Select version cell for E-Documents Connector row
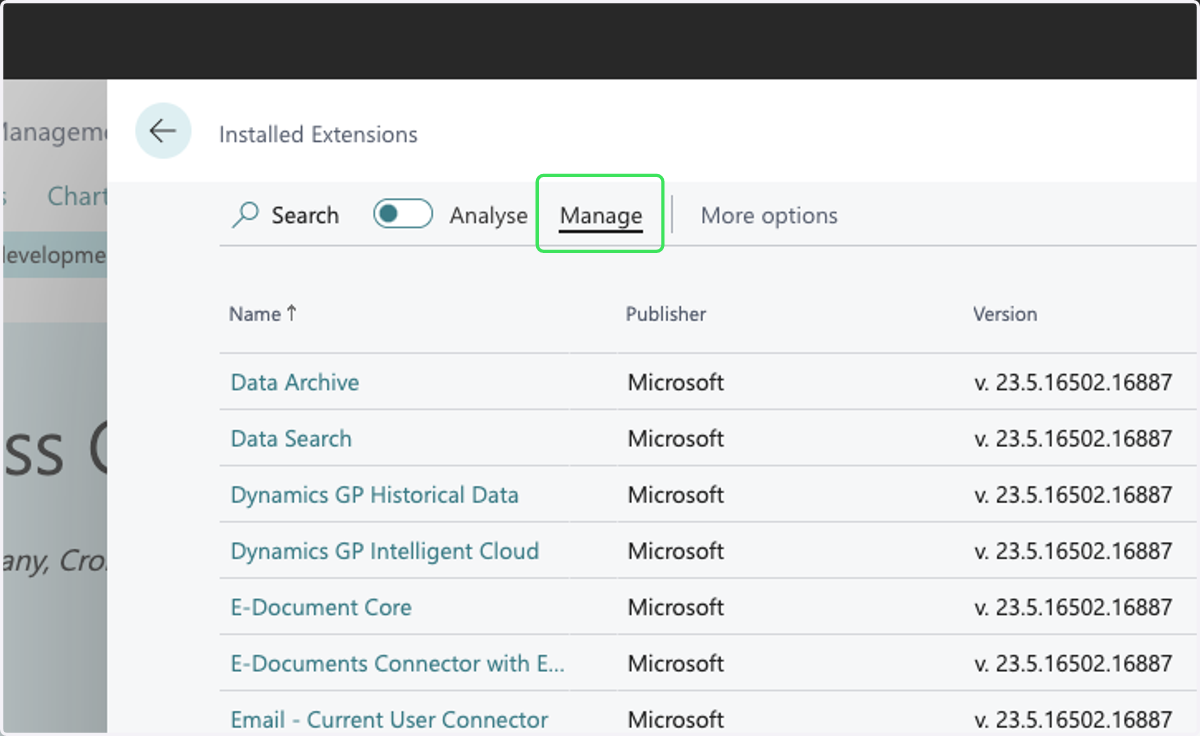1200x736 pixels. (x=1073, y=663)
